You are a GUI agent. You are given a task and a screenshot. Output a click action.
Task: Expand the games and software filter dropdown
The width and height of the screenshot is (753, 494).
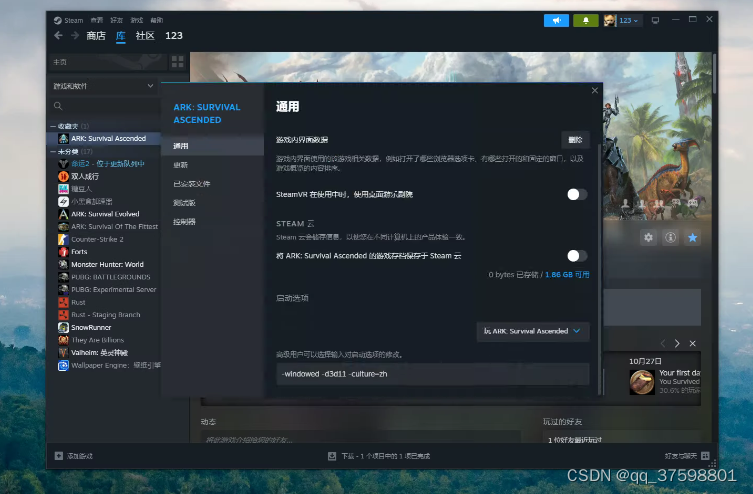104,86
